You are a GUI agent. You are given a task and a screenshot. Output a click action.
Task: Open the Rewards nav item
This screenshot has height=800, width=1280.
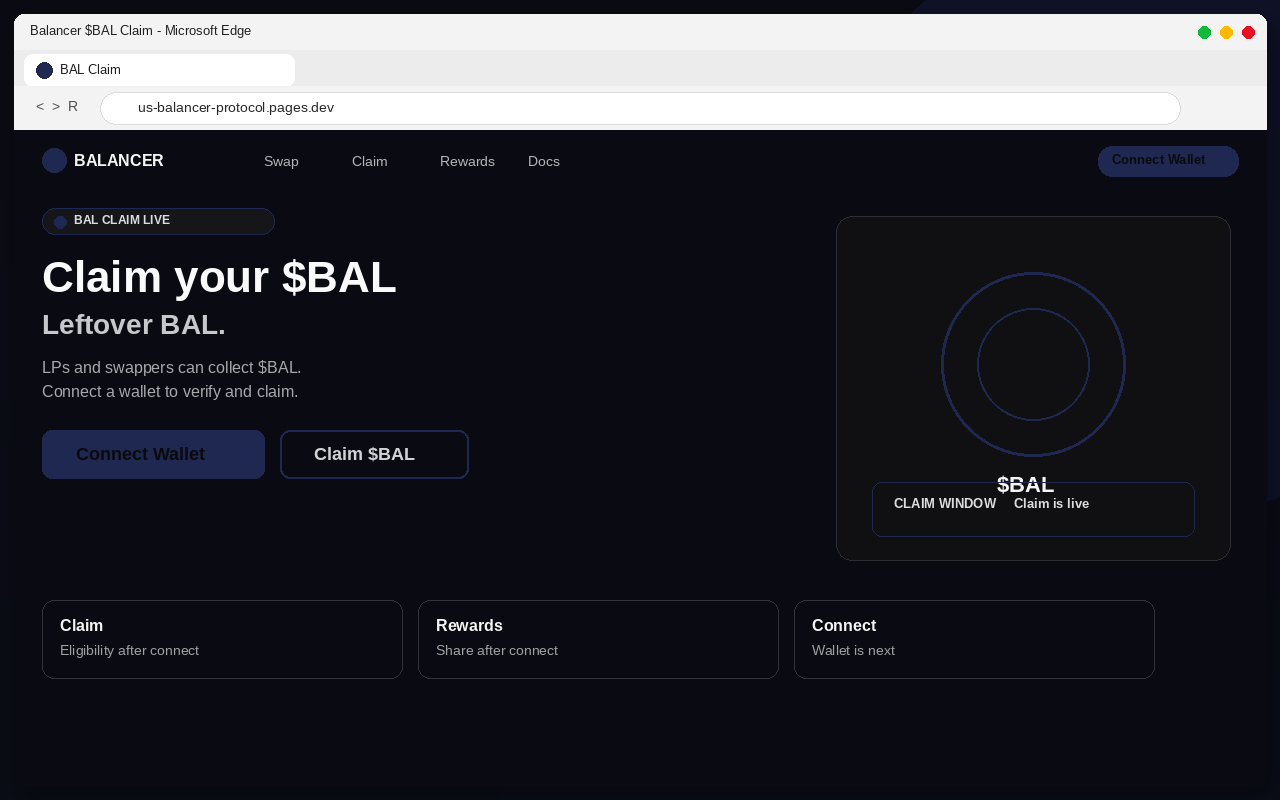(467, 161)
